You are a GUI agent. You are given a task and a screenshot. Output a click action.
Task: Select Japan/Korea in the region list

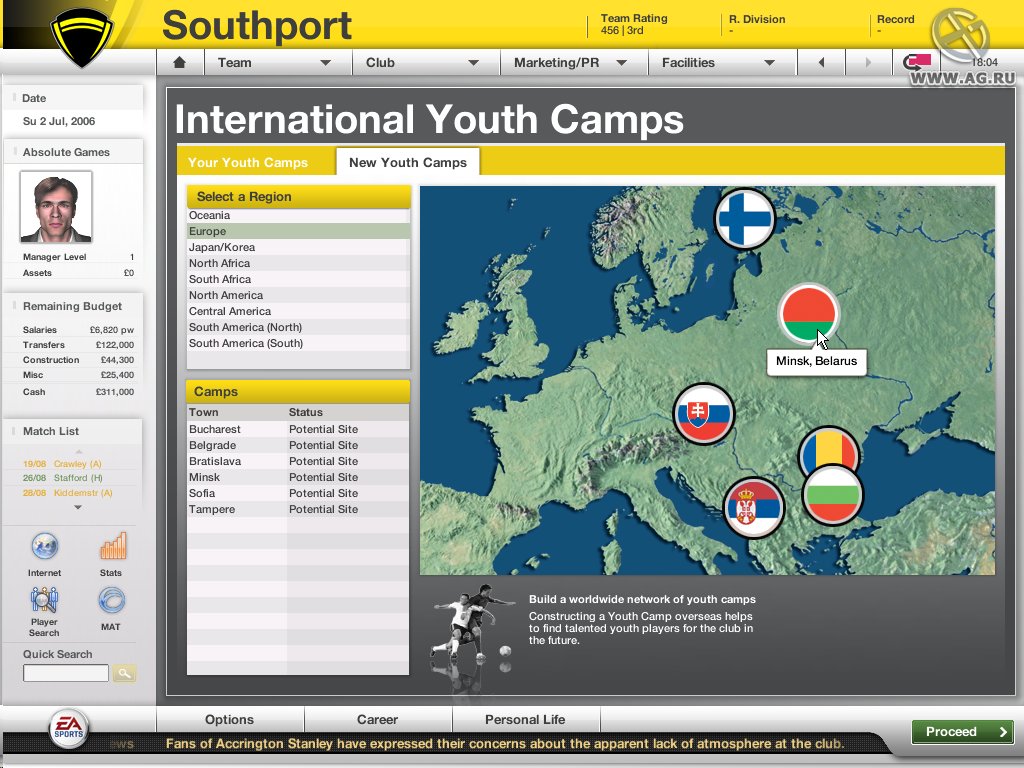click(x=222, y=247)
